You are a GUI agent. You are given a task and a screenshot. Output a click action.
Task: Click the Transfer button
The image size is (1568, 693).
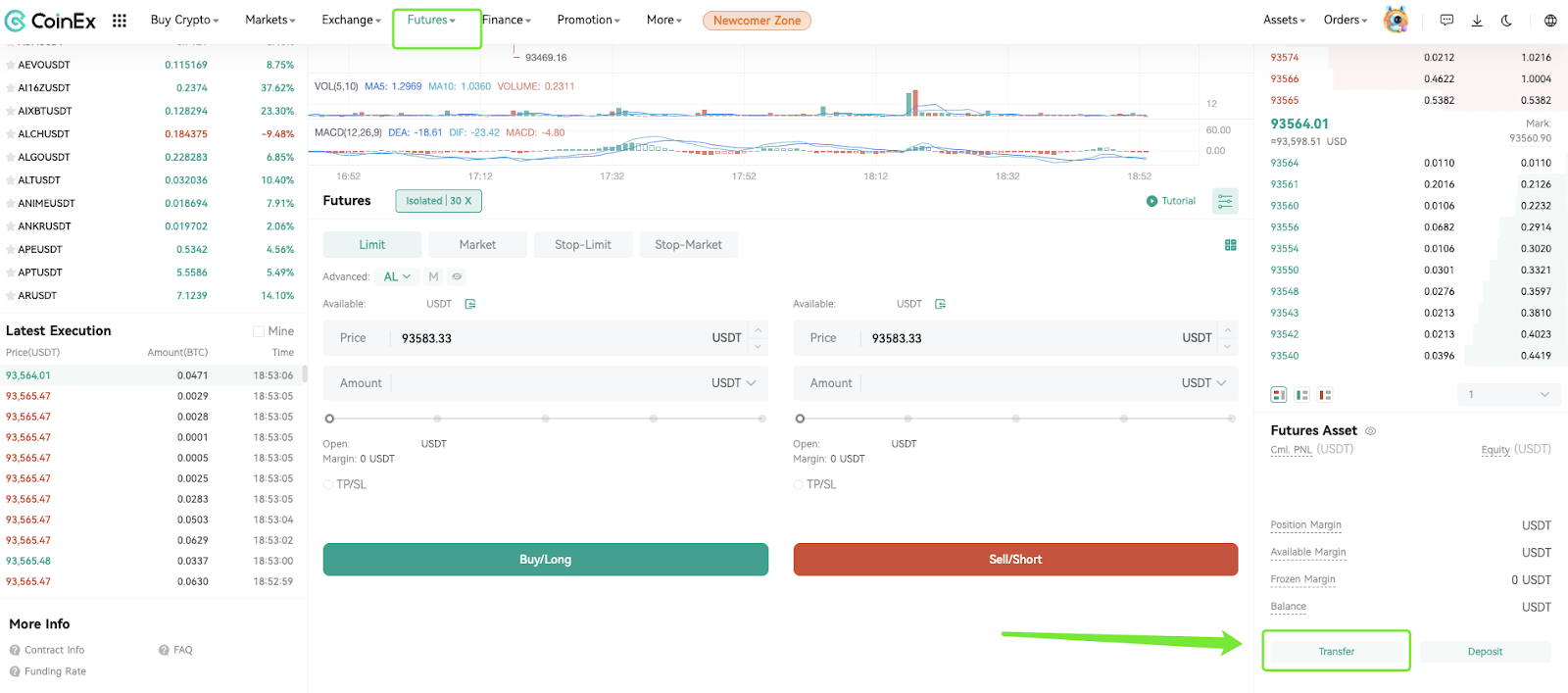coord(1336,652)
